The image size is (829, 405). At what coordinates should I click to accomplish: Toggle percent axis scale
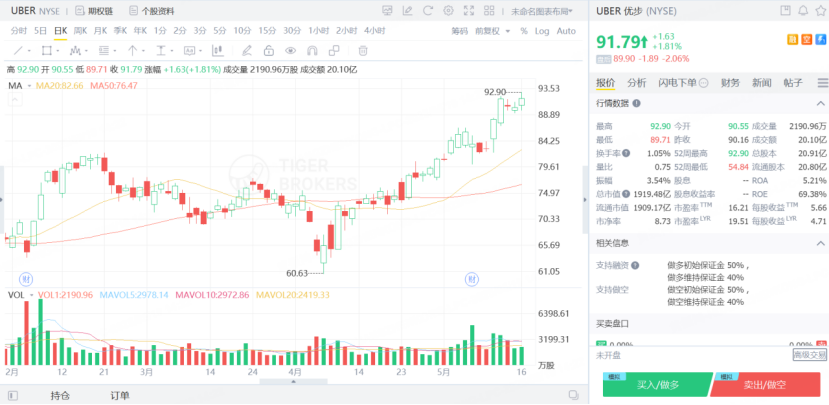click(524, 31)
